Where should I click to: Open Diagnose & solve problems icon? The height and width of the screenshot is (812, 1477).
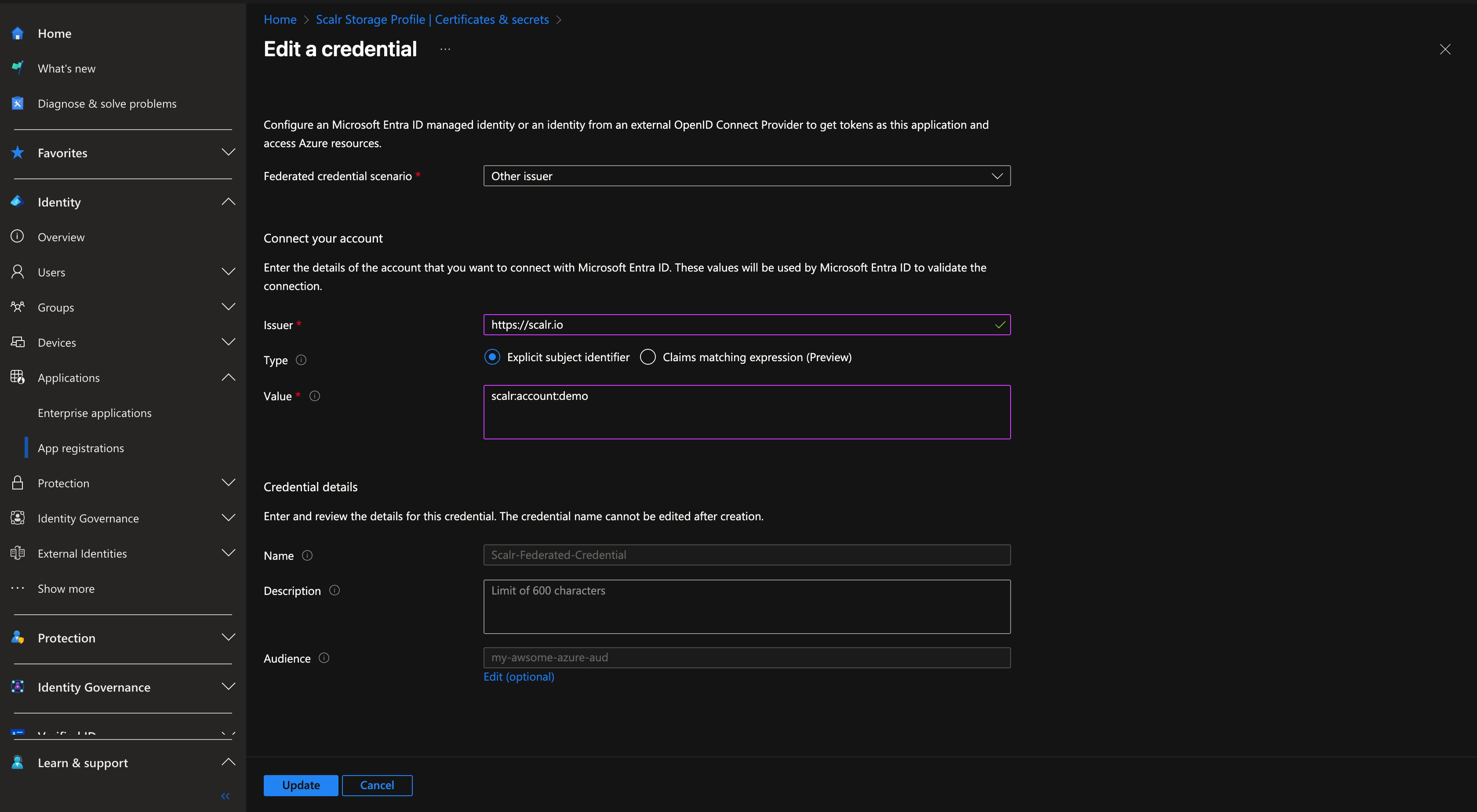point(18,103)
